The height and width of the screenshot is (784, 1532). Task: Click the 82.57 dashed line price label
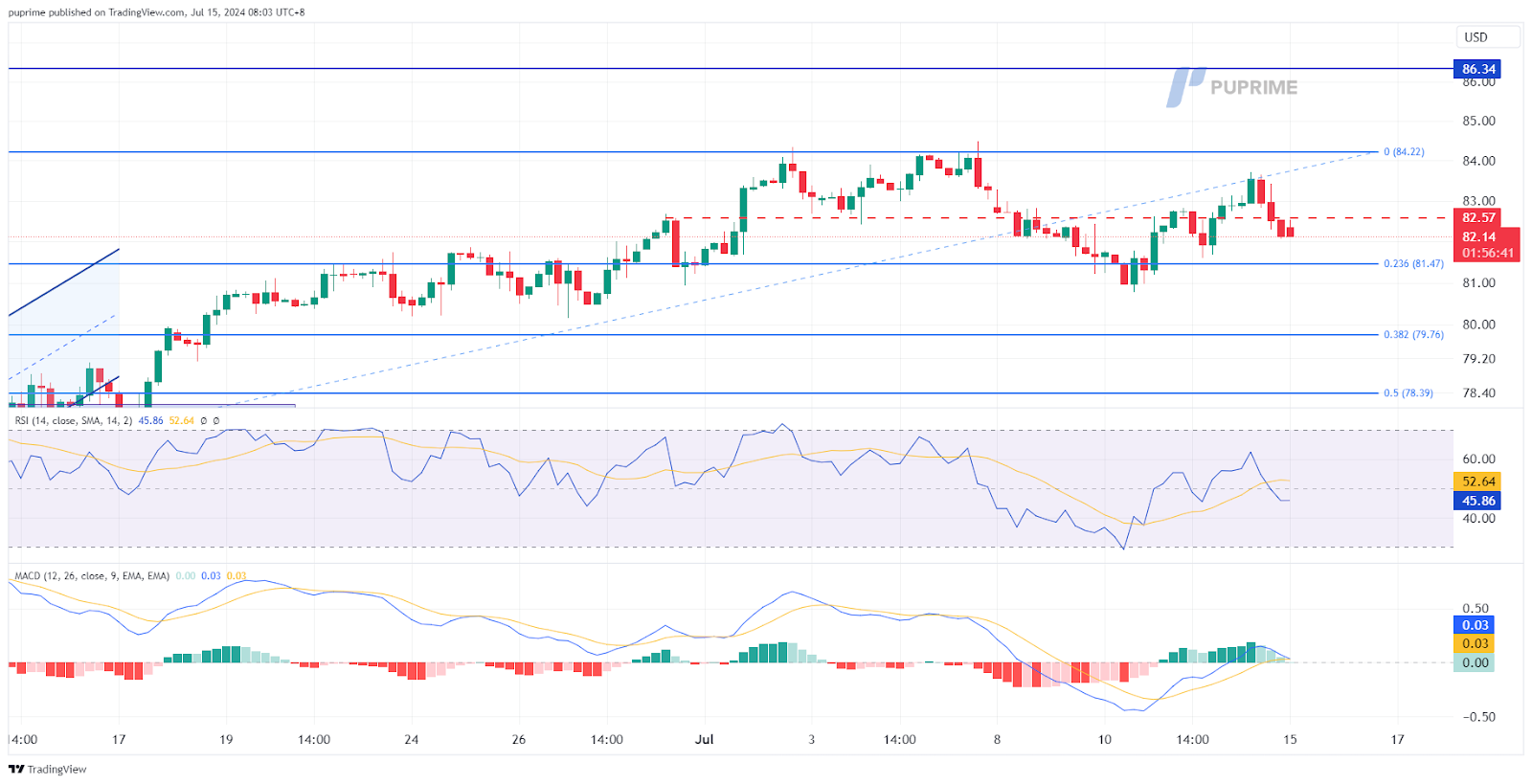tap(1478, 217)
